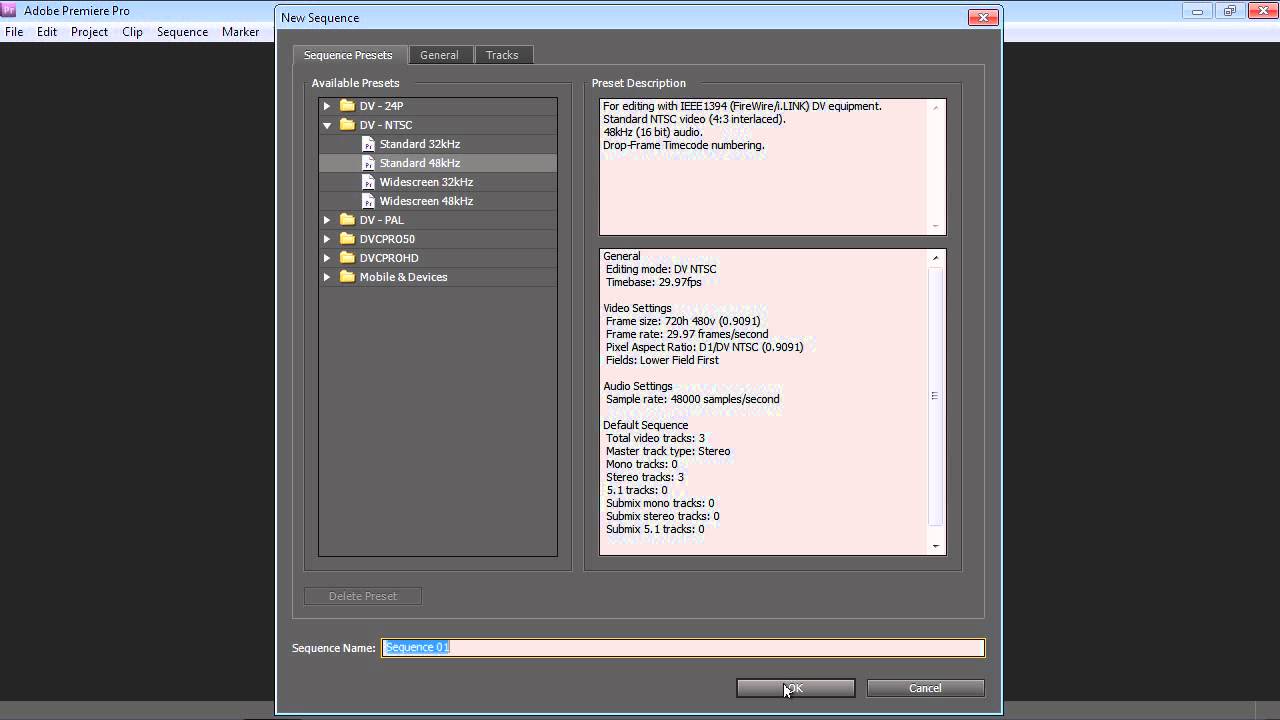Click the preset details scroll down arrow

tap(936, 546)
